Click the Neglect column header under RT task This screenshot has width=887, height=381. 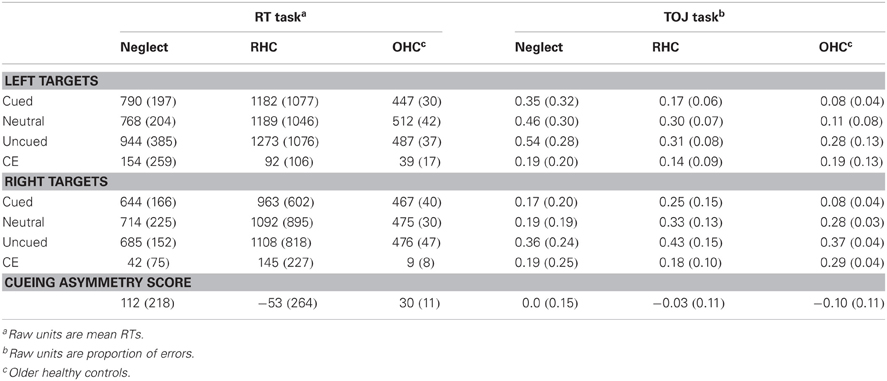(144, 47)
